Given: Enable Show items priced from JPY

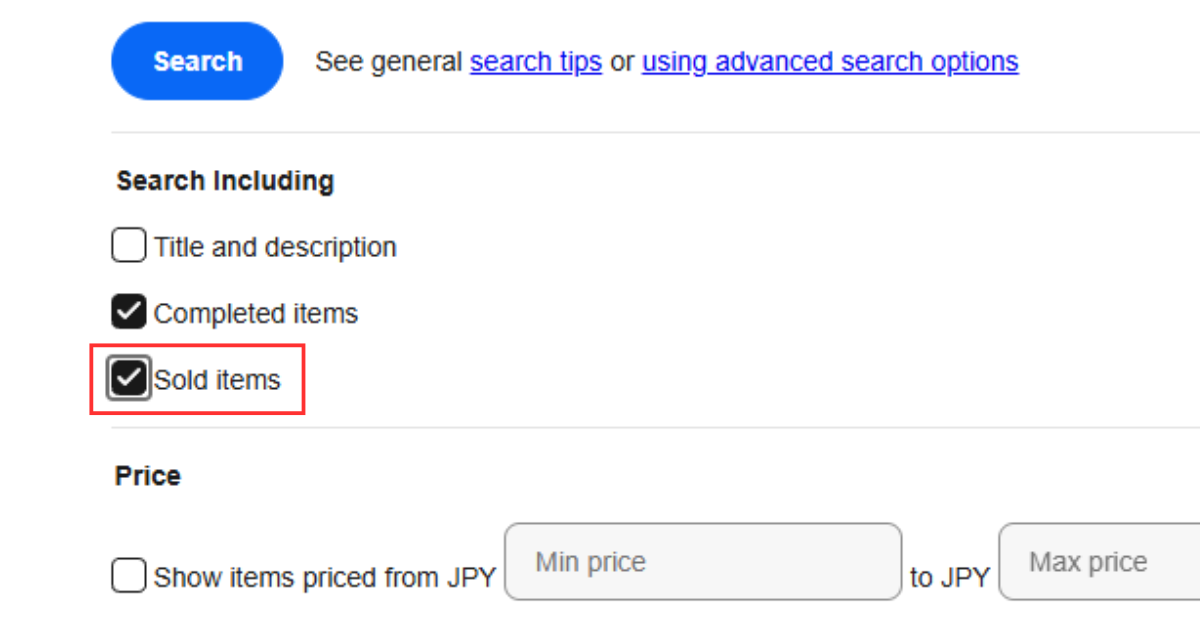Looking at the screenshot, I should [128, 575].
